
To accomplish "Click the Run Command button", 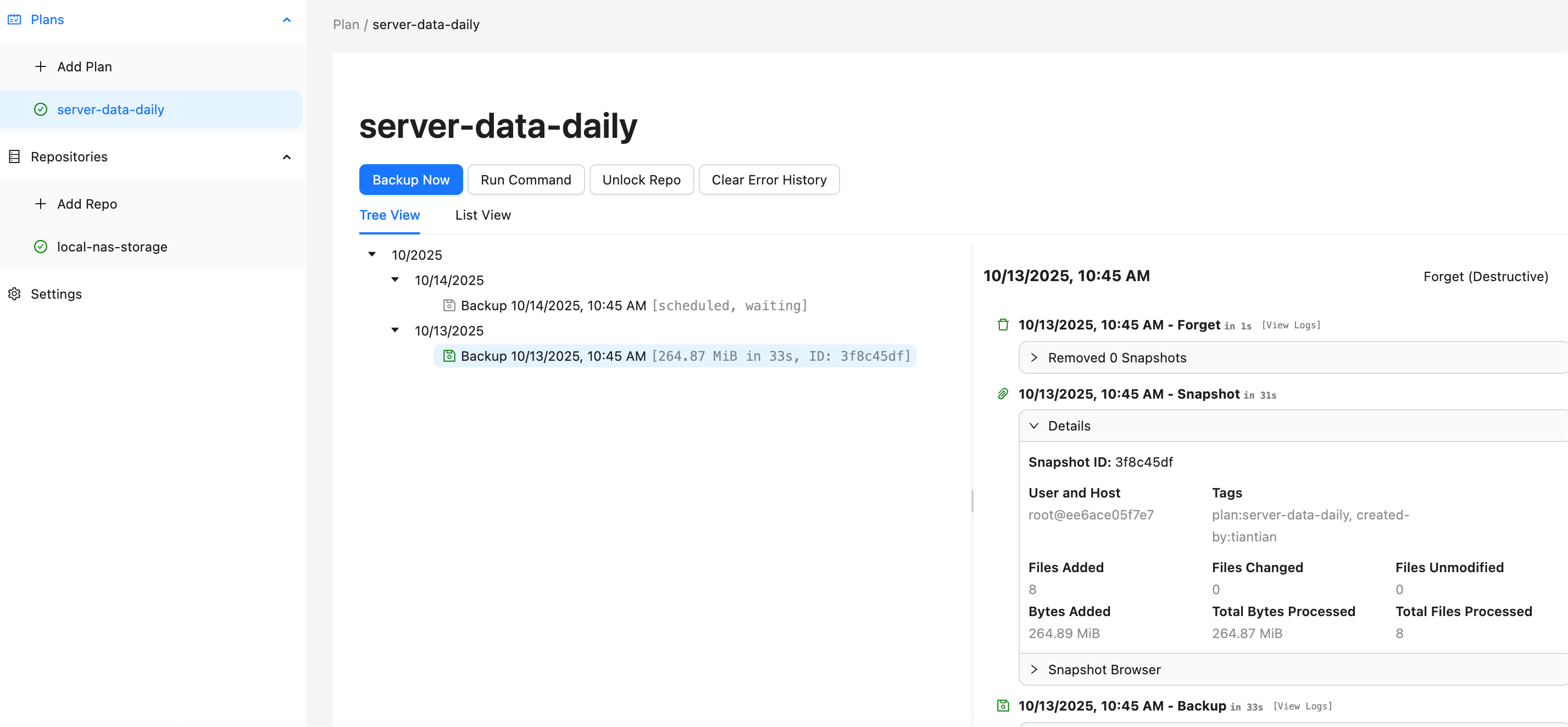I will click(526, 180).
